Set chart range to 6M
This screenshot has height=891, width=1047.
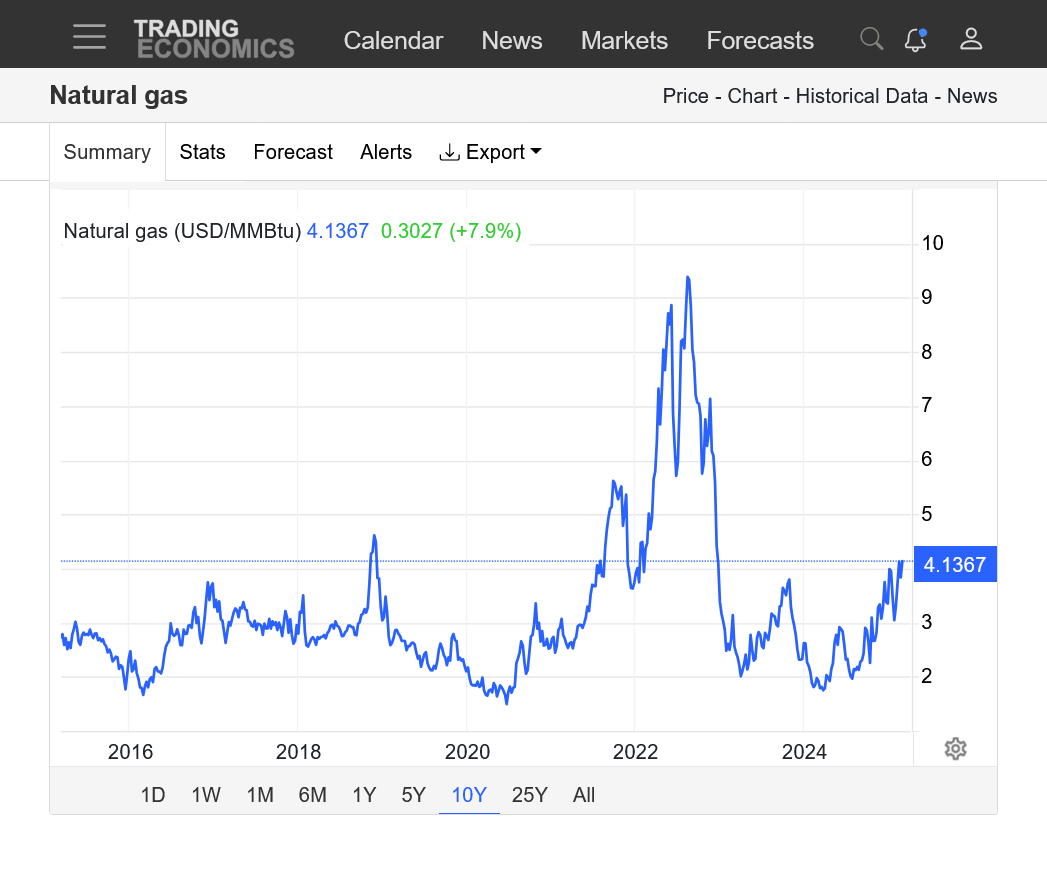tap(312, 795)
